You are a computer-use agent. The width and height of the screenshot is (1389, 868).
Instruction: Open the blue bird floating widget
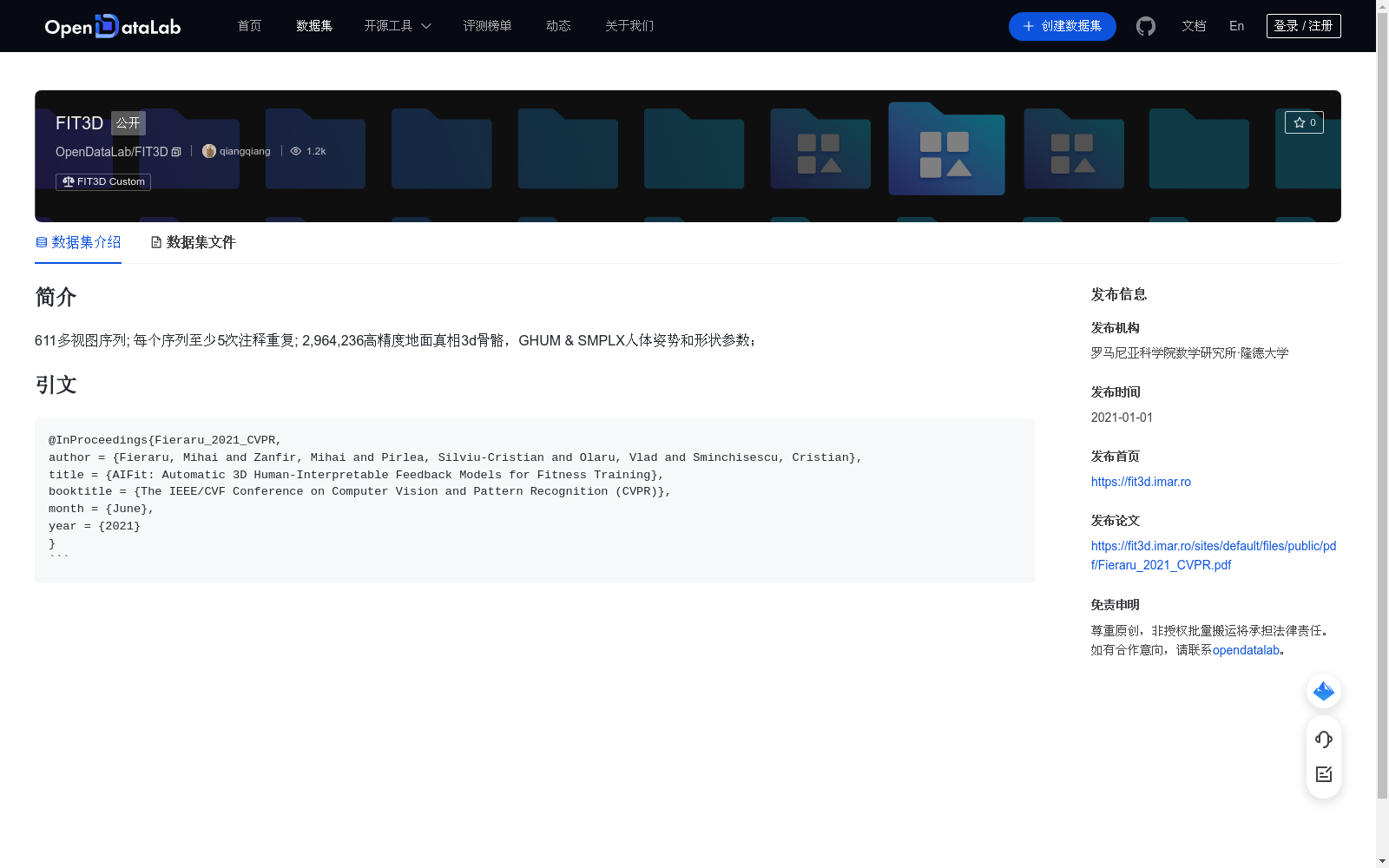[1324, 691]
